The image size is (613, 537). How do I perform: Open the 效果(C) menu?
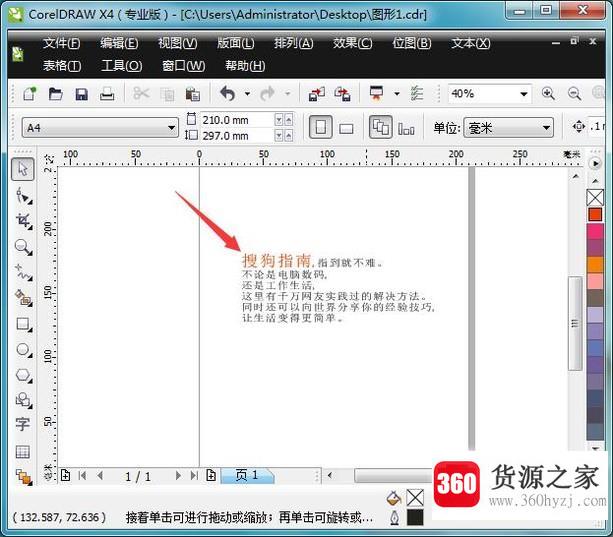tap(353, 43)
